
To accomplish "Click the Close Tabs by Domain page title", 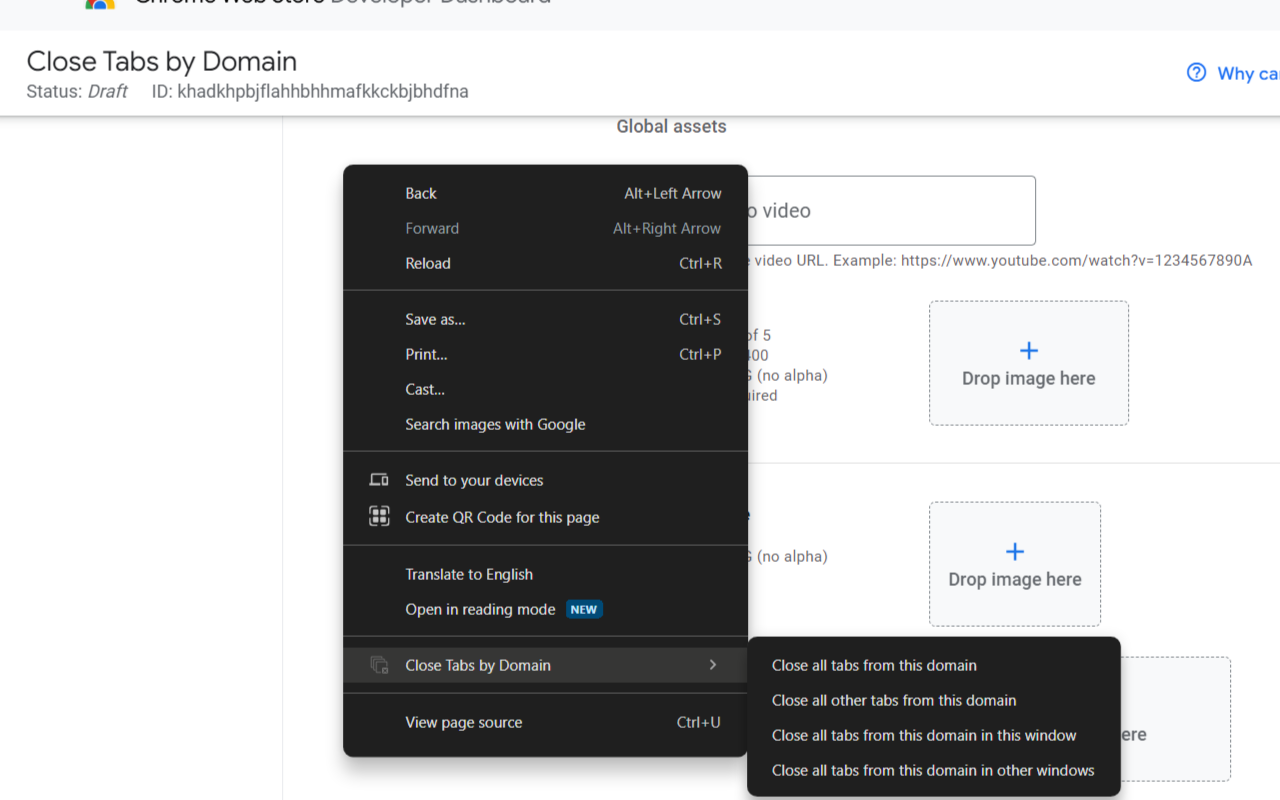I will tap(162, 61).
